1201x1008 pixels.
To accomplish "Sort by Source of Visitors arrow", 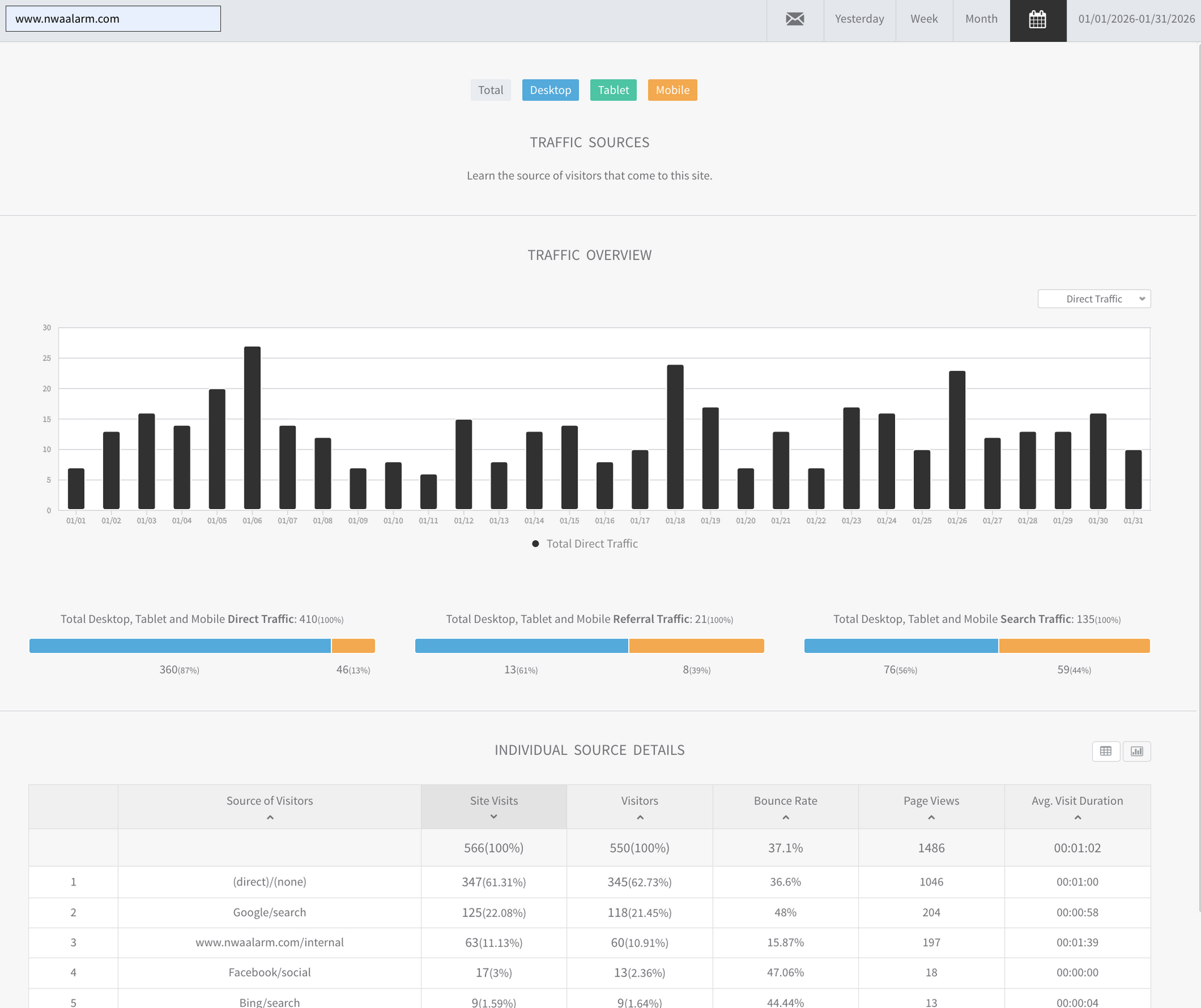I will pos(270,817).
